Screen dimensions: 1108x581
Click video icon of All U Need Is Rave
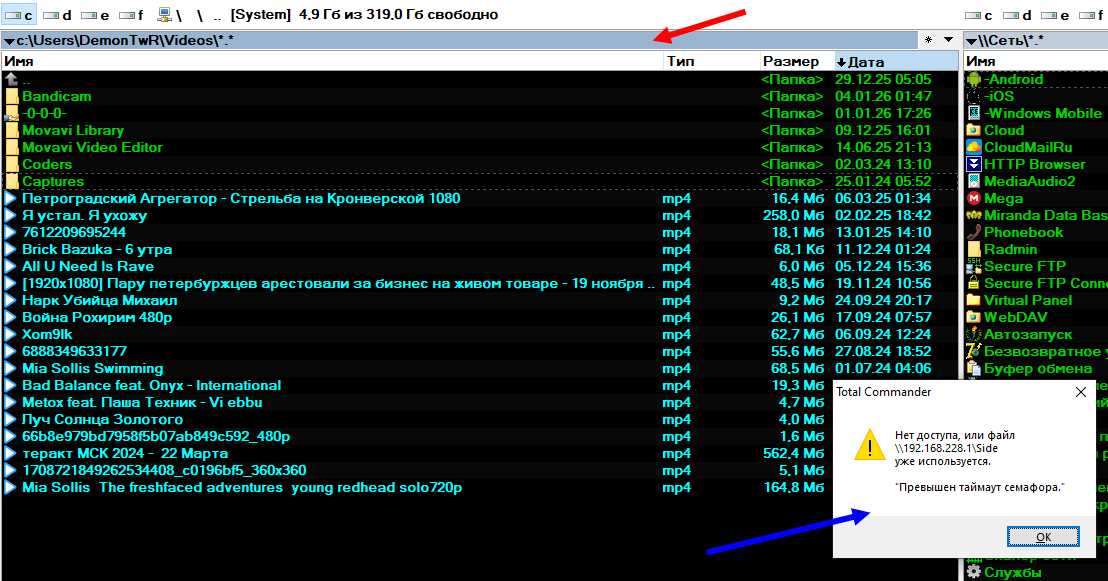pyautogui.click(x=11, y=266)
